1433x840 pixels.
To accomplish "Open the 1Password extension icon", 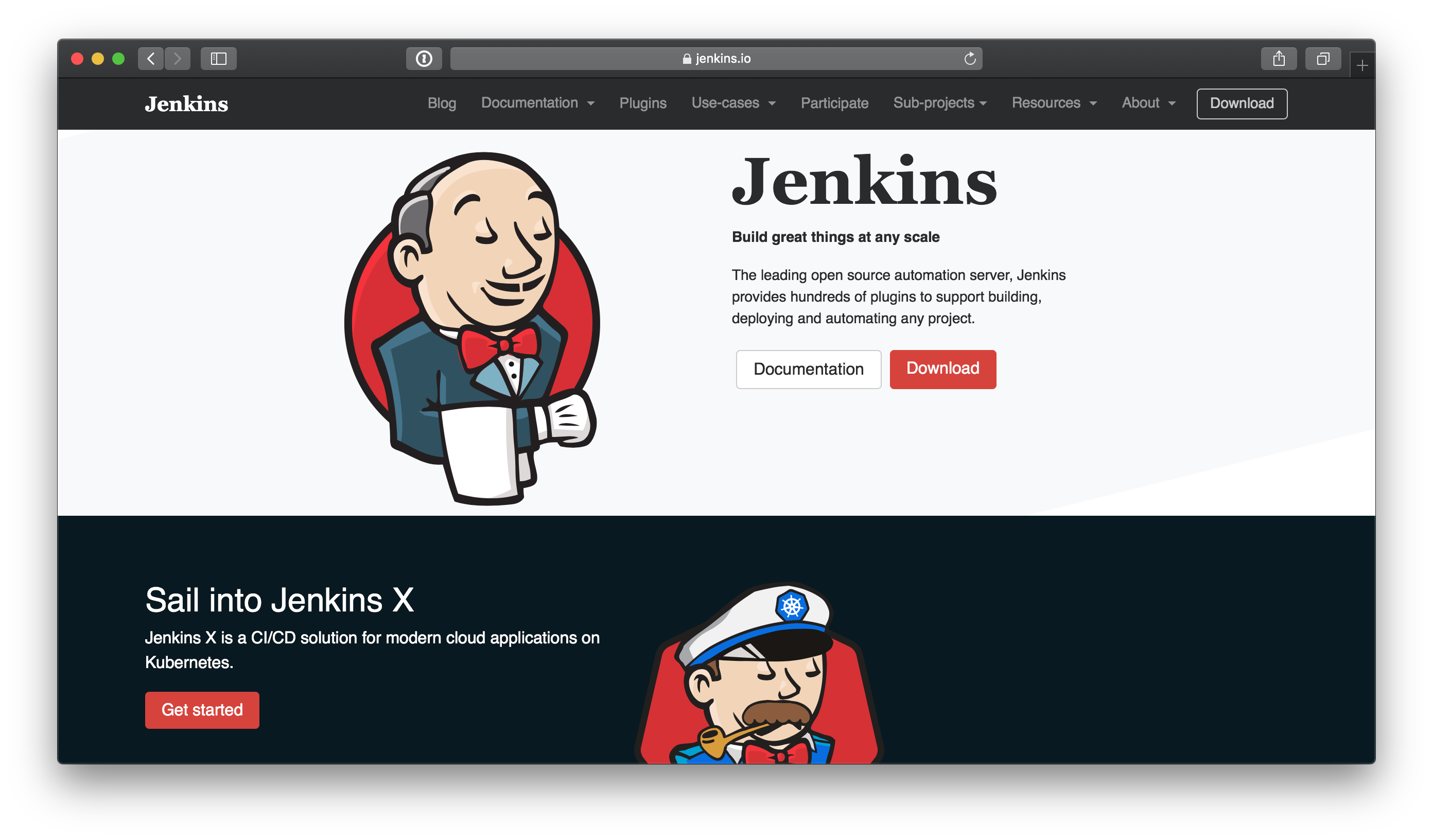I will tap(424, 59).
